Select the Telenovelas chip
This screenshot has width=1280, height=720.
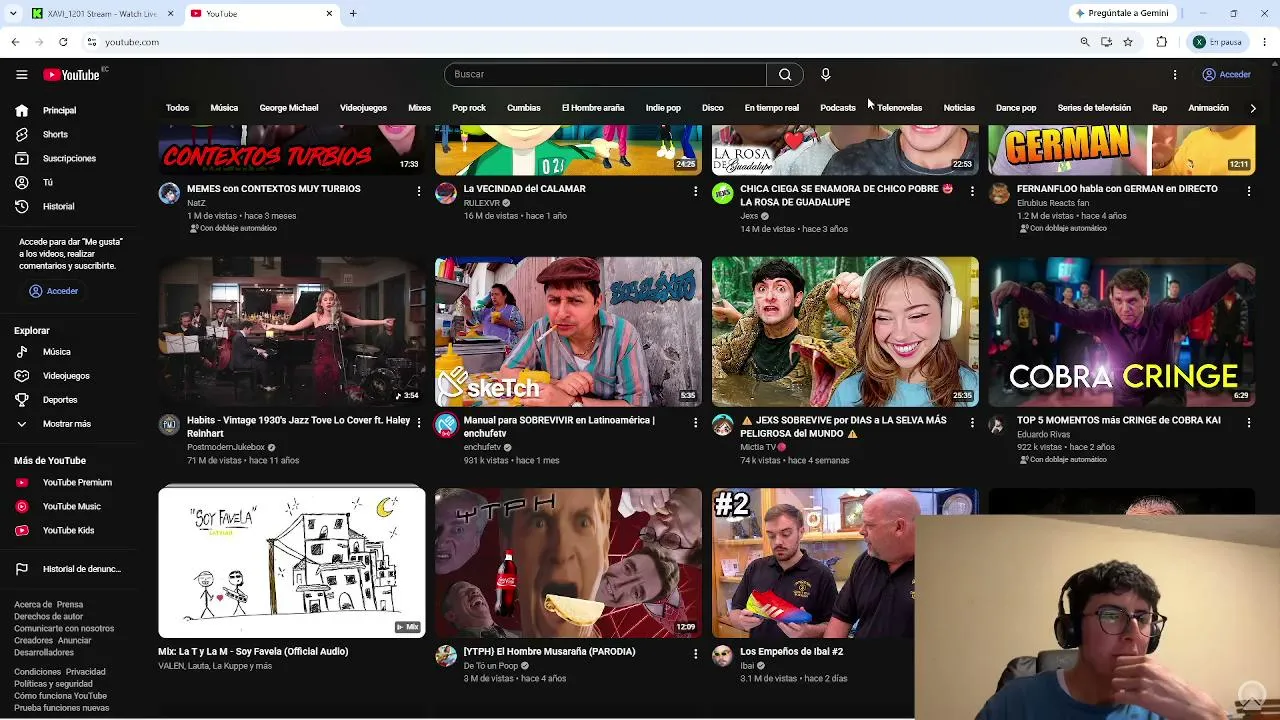[x=899, y=108]
